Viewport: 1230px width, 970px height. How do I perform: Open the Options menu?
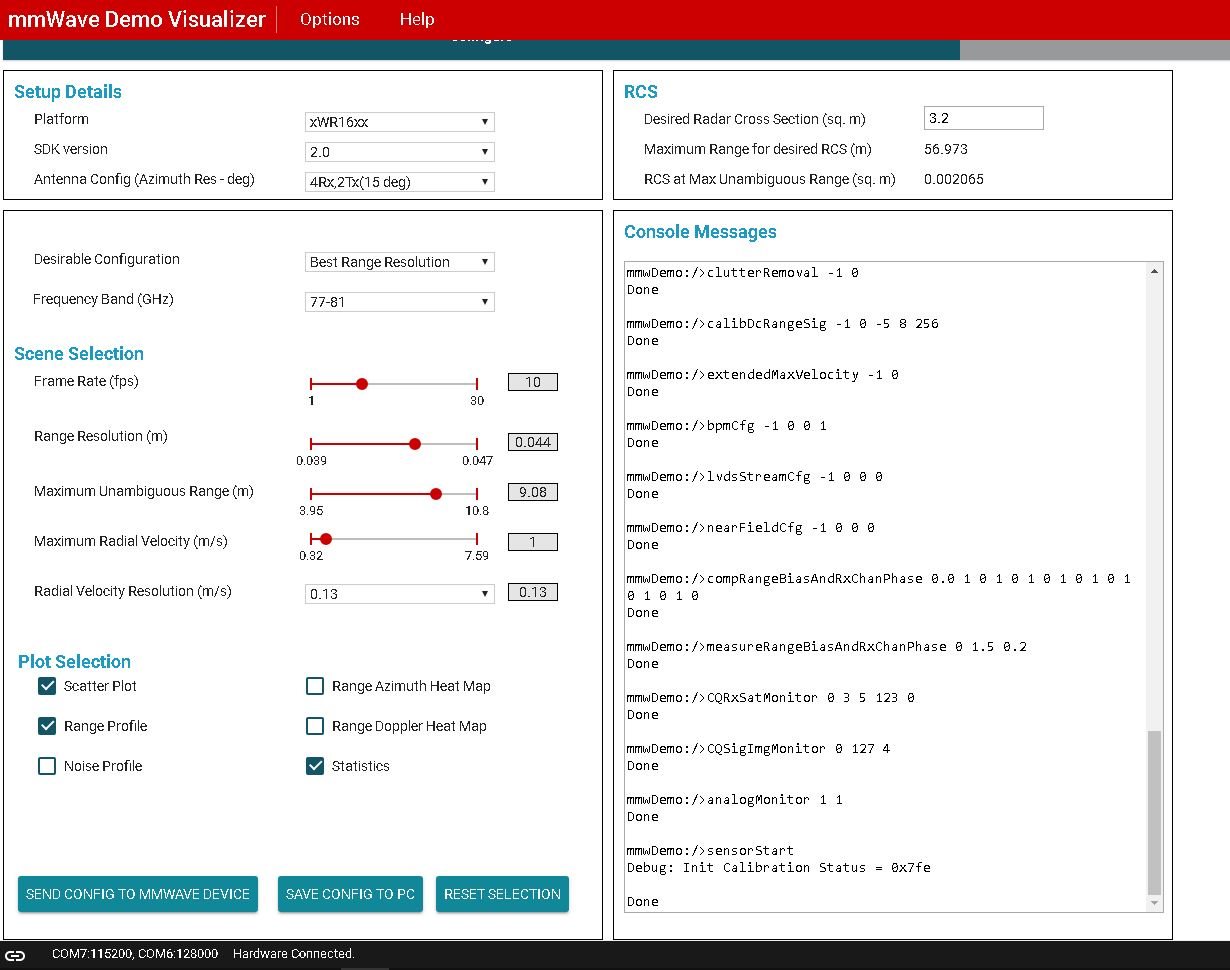(330, 19)
